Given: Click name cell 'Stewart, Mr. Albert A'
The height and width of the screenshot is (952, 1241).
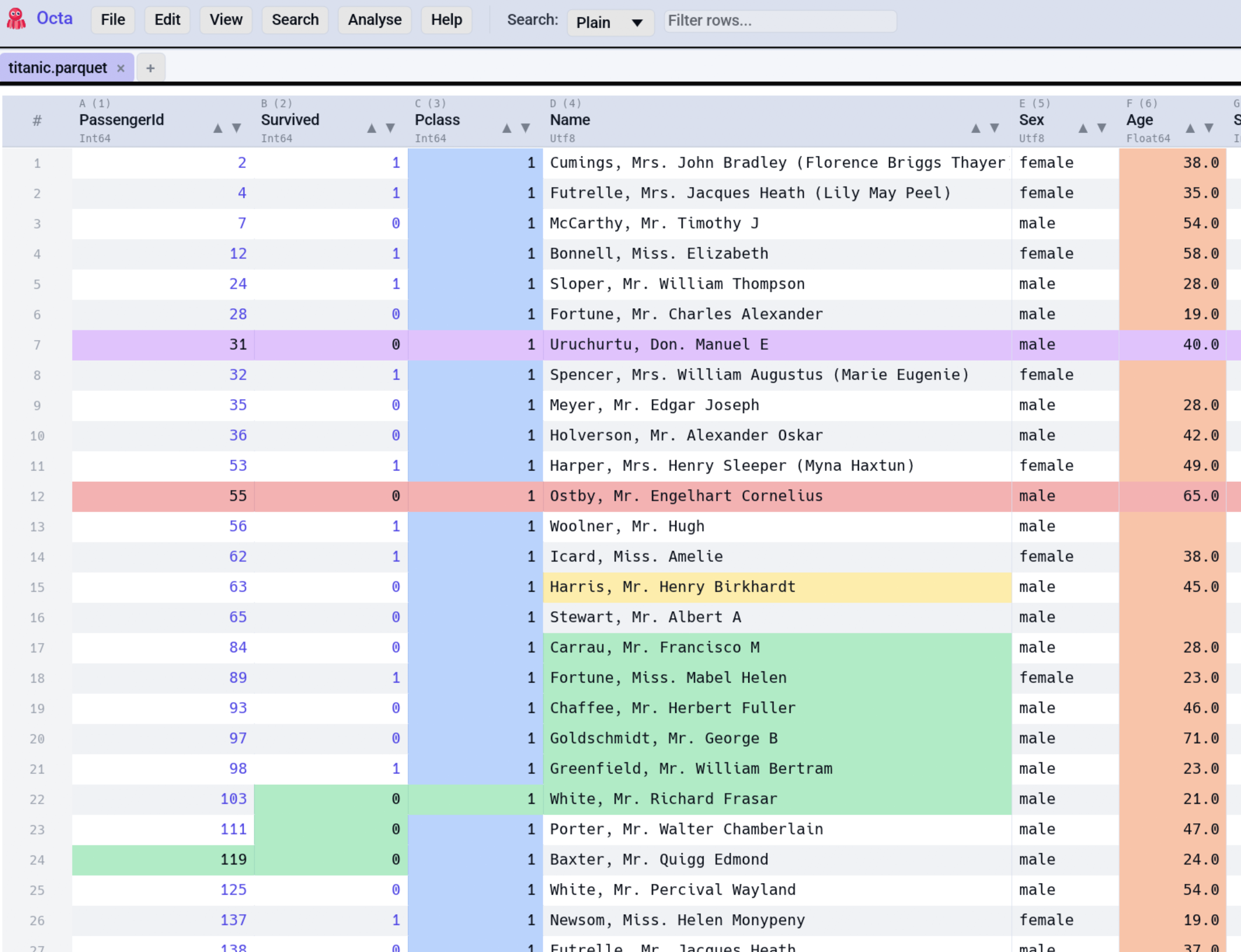Looking at the screenshot, I should tap(777, 618).
